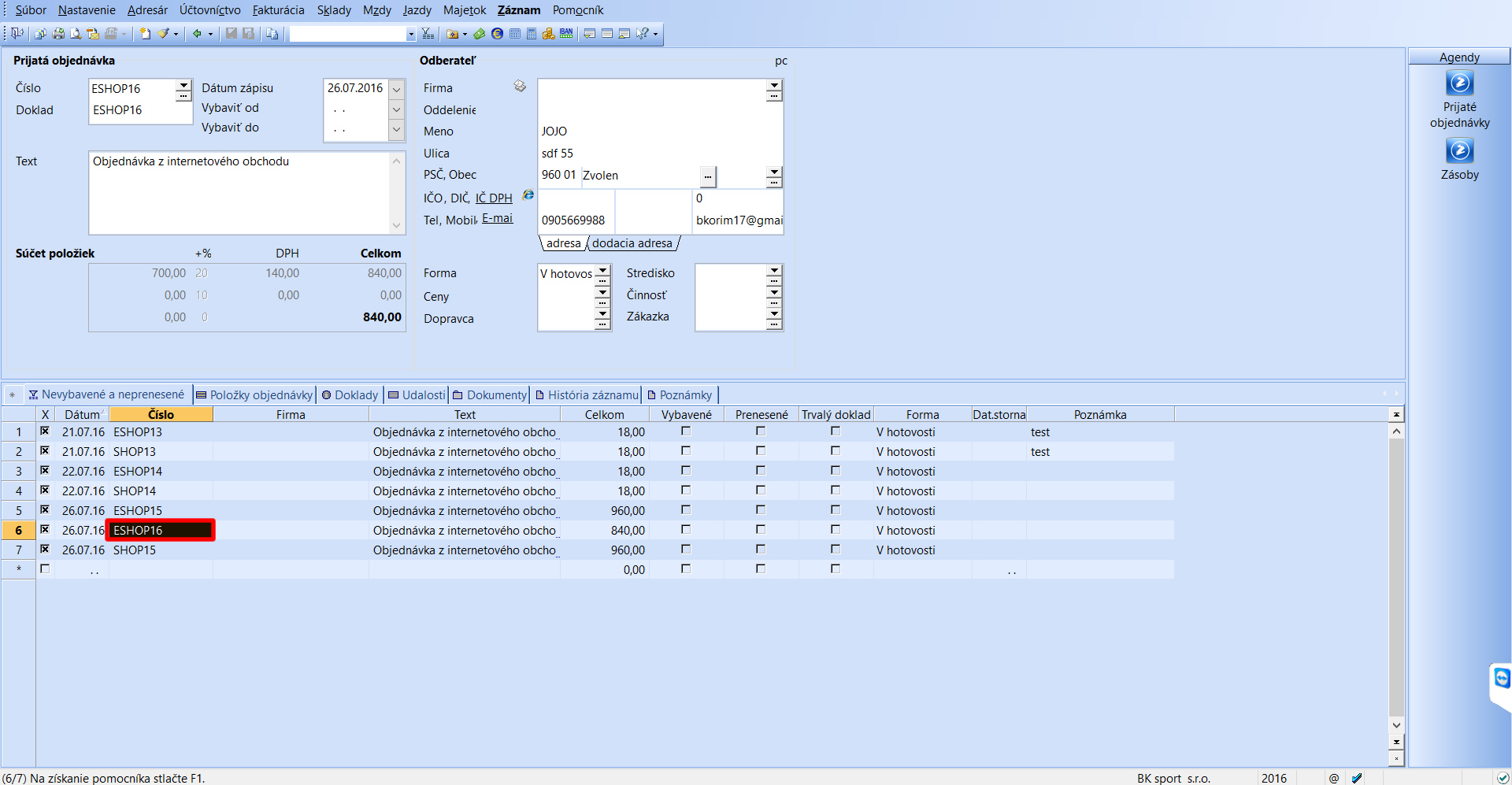
Task: Switch to dodacia adresa tab
Action: pos(632,243)
